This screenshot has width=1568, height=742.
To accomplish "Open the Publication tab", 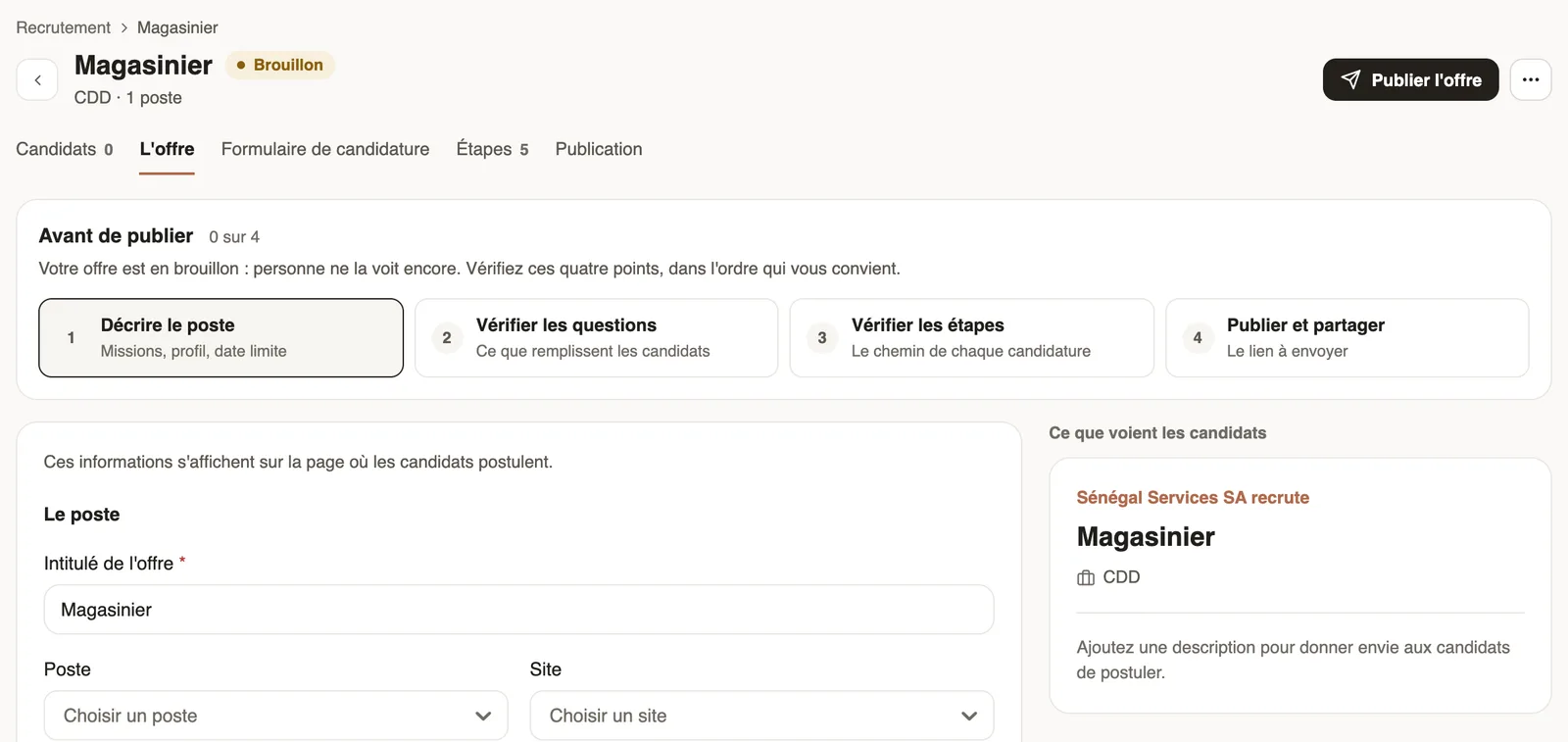I will coord(599,149).
